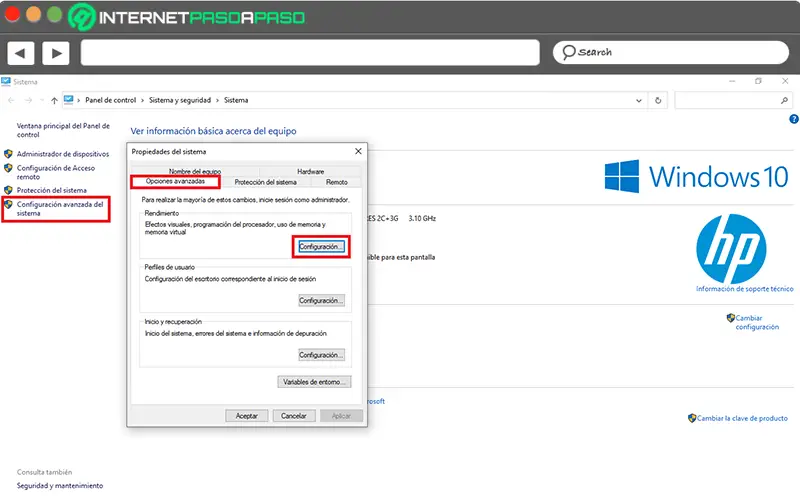The image size is (800, 500).
Task: Open 'Variables de entorno...' button
Action: pyautogui.click(x=314, y=382)
